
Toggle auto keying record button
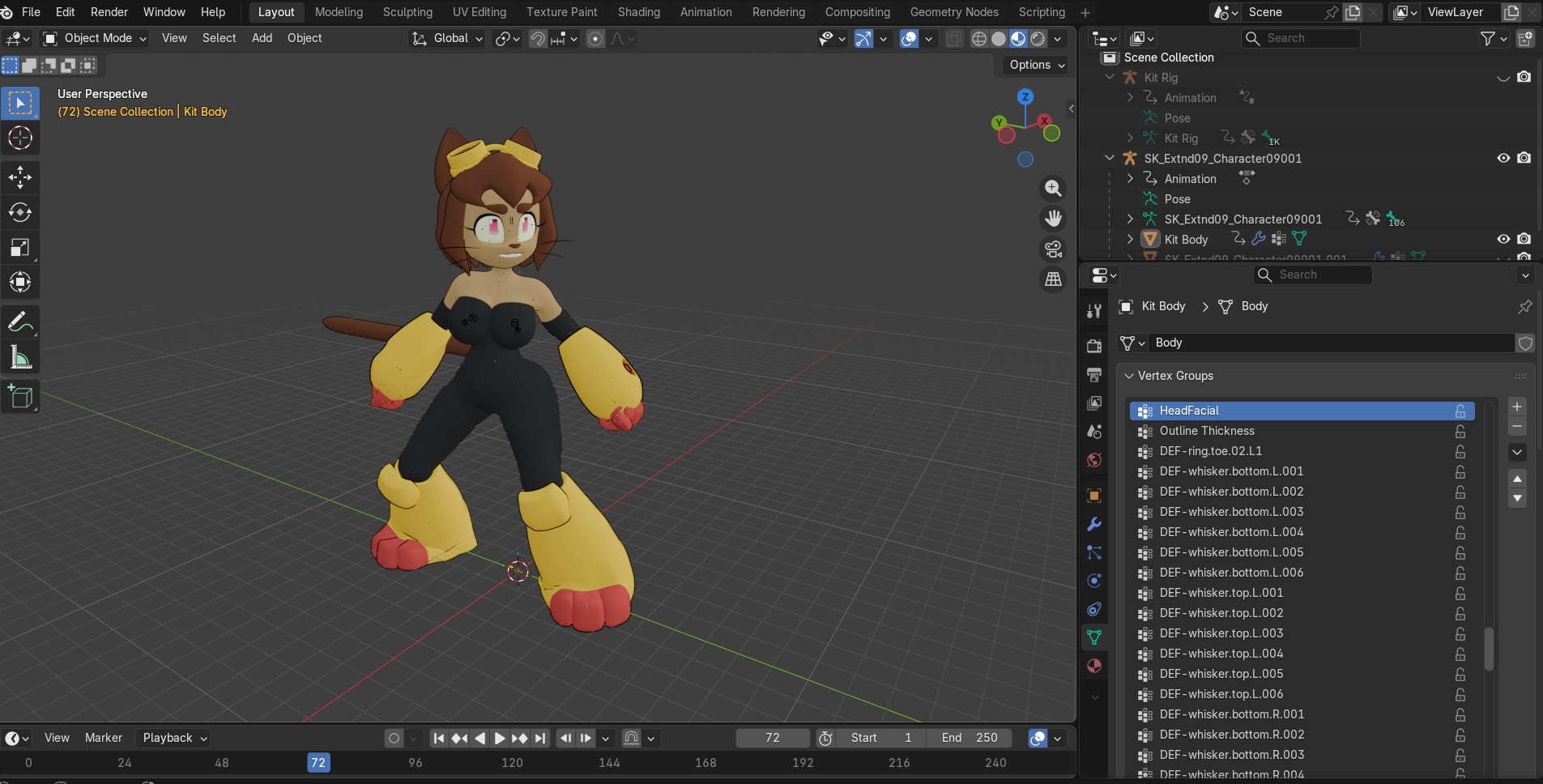tap(394, 738)
